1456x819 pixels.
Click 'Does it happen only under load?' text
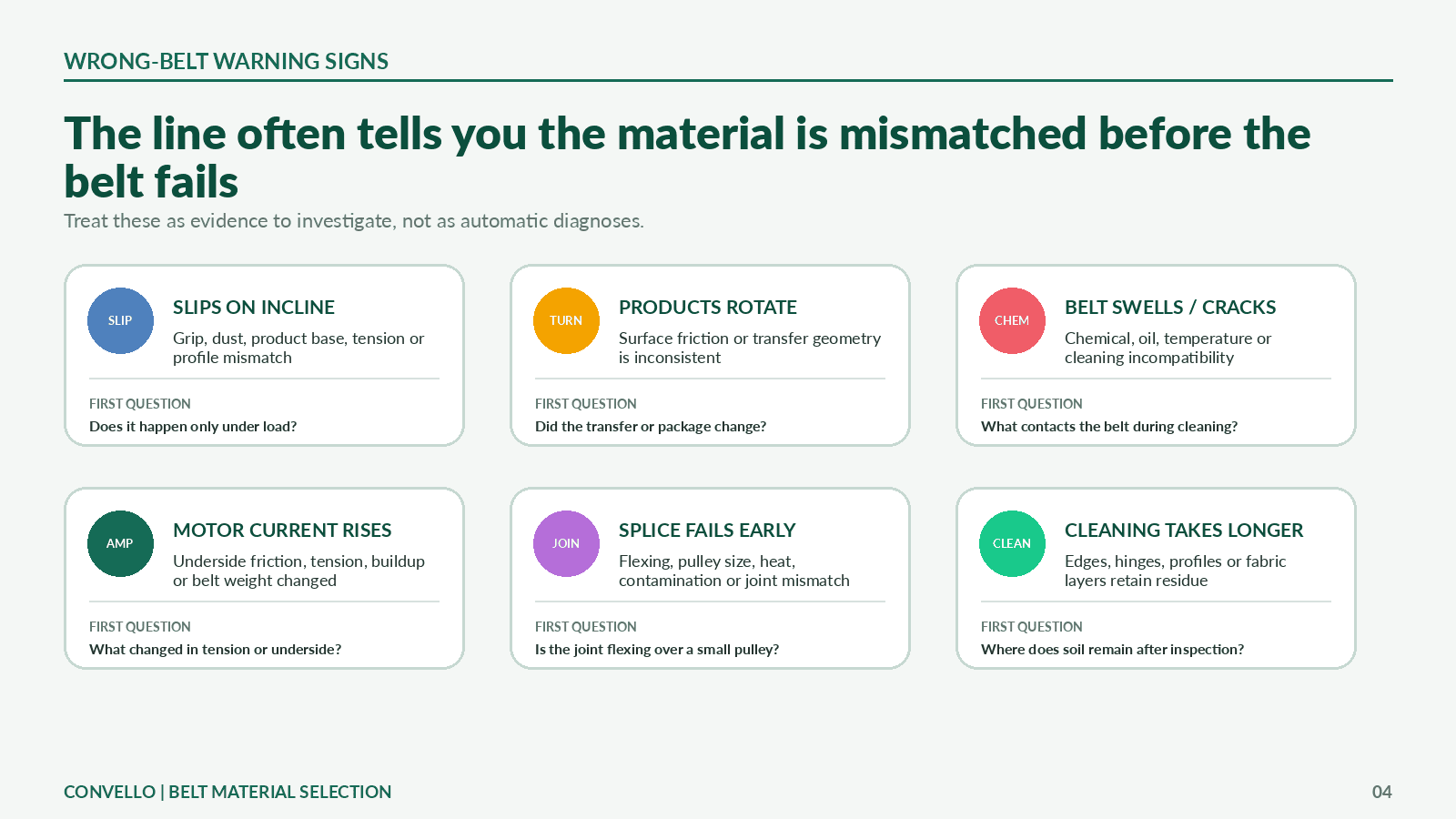pos(193,426)
